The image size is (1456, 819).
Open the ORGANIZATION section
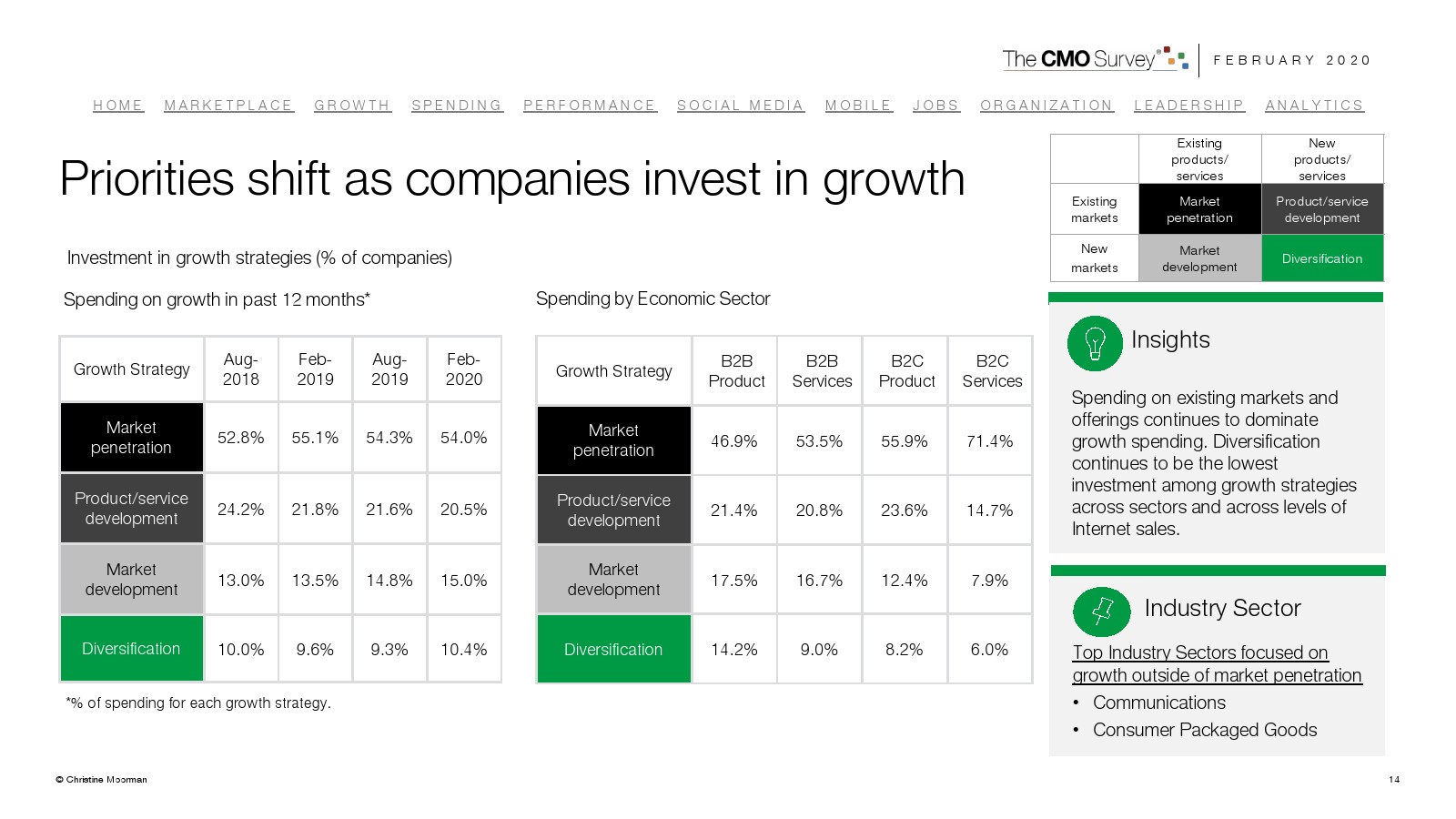(1046, 106)
